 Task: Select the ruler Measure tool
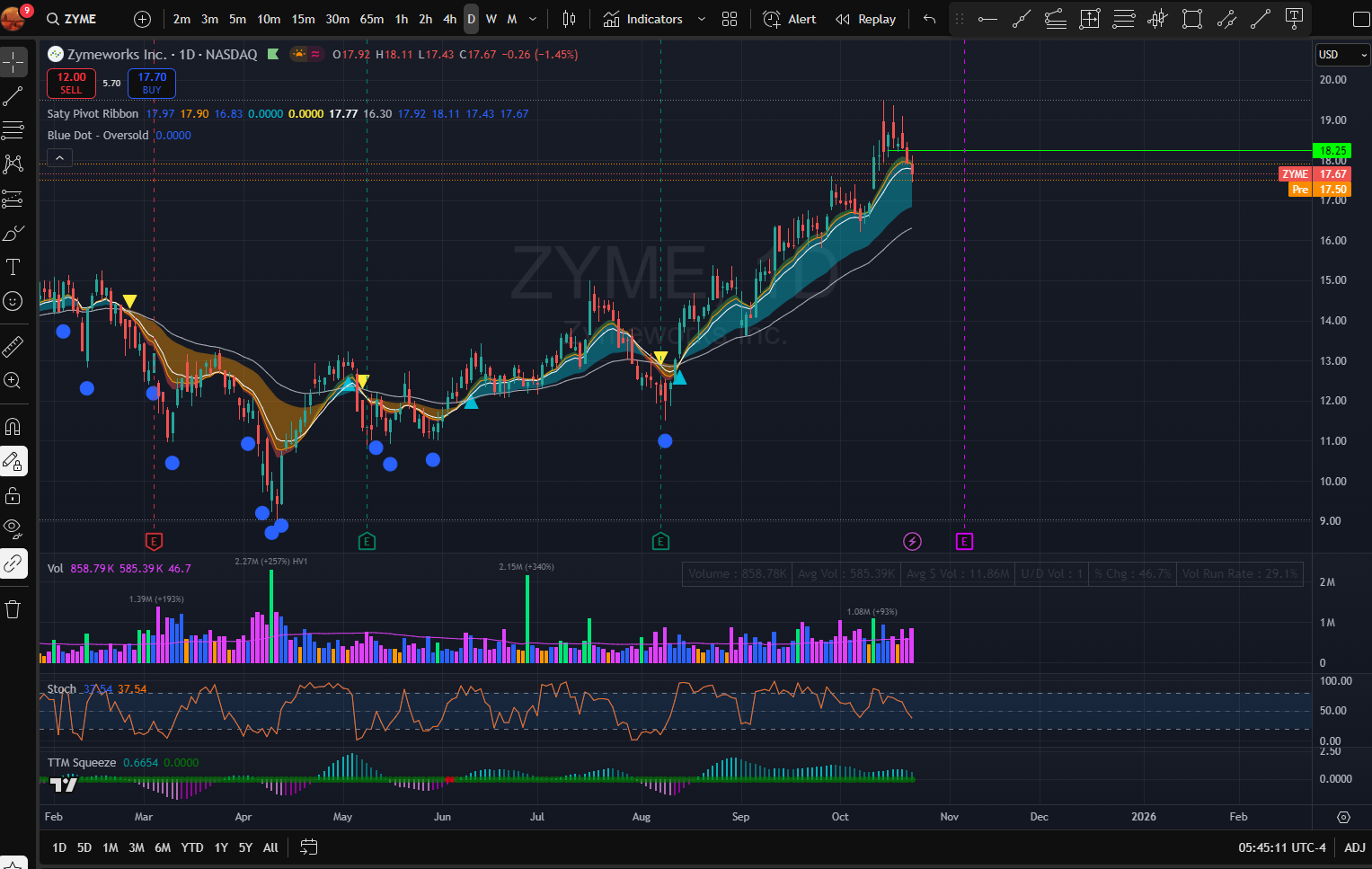click(13, 346)
